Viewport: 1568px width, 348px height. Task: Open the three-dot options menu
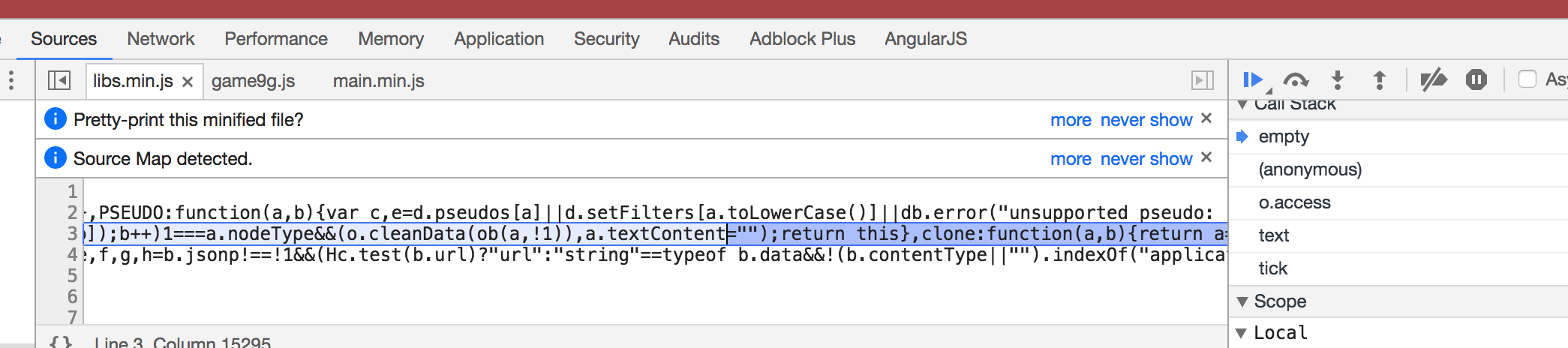coord(11,80)
